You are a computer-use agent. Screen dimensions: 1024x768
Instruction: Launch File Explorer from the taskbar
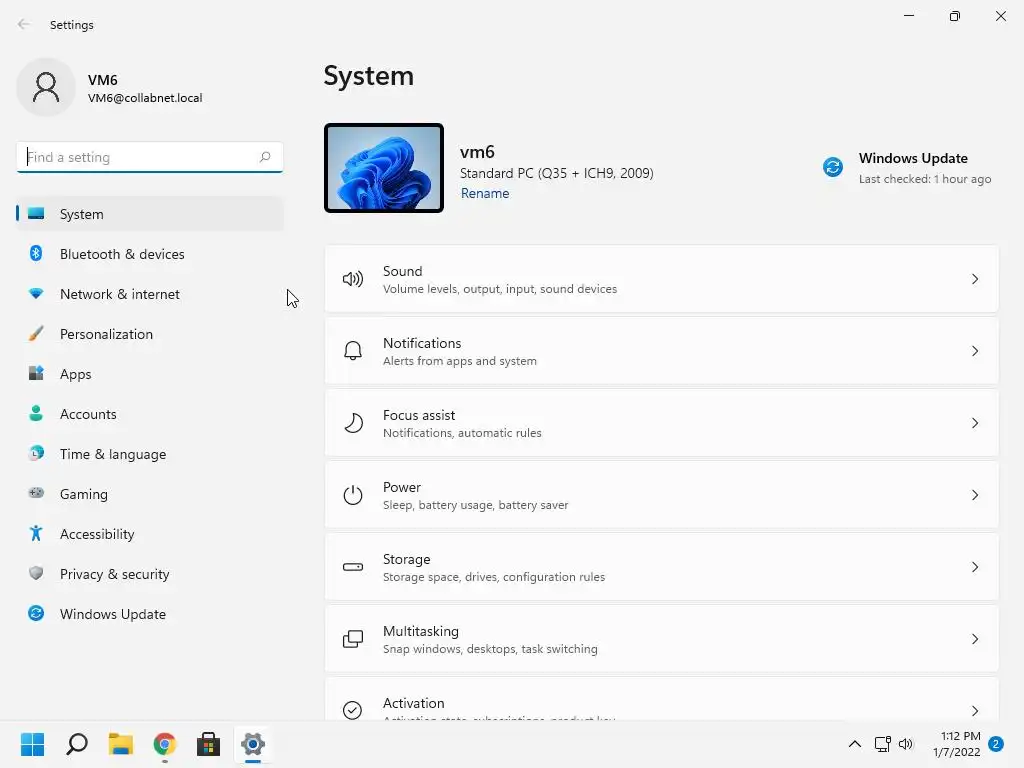click(121, 744)
